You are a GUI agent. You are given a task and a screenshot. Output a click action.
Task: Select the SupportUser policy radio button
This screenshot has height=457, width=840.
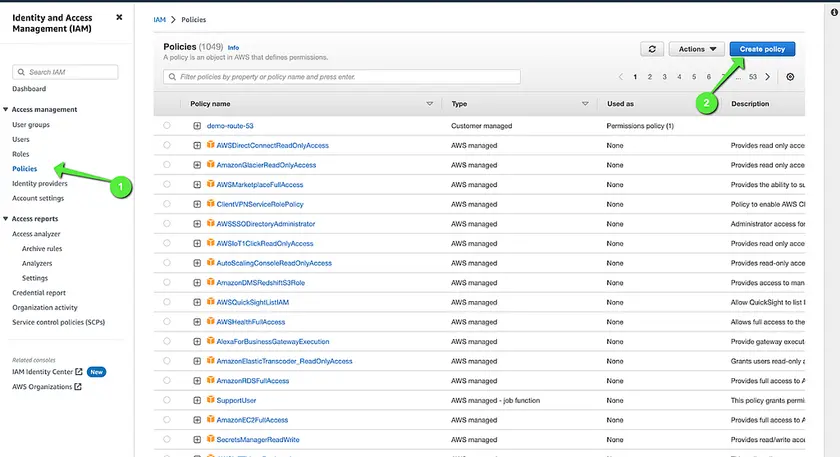pos(167,400)
